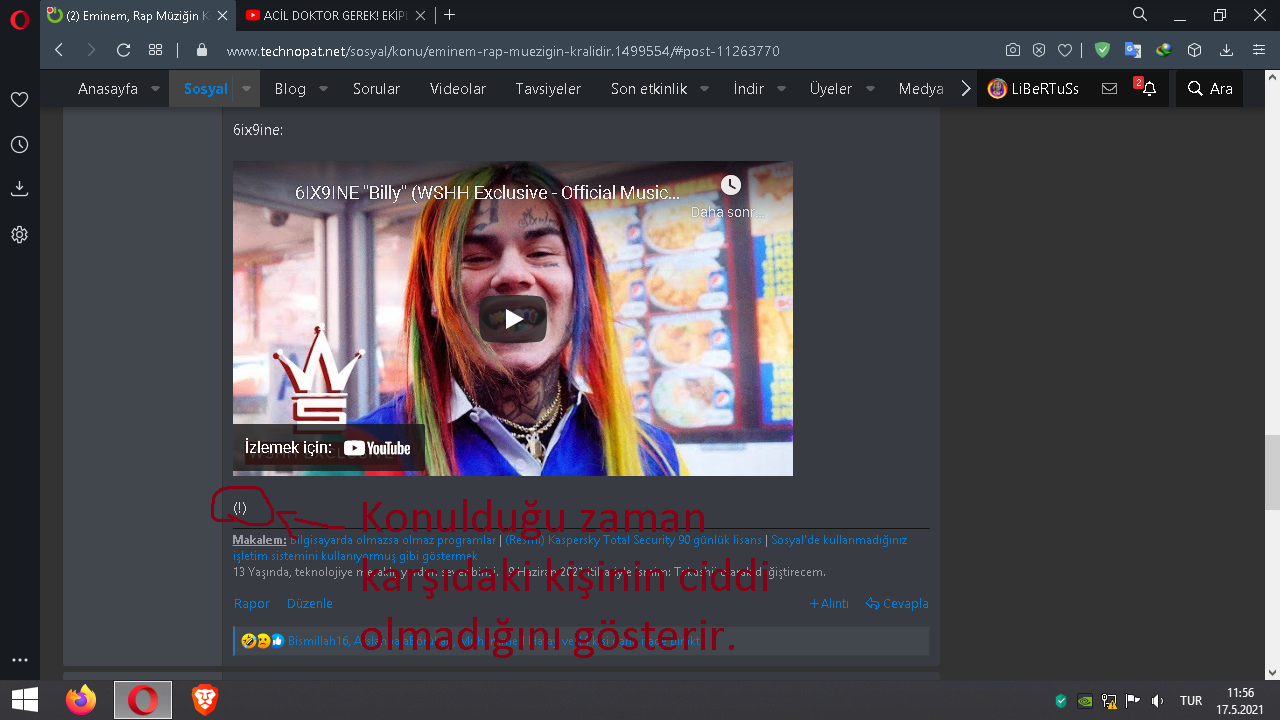Open browser downloads from the toolbar arrow icon
The height and width of the screenshot is (720, 1280).
point(1224,50)
